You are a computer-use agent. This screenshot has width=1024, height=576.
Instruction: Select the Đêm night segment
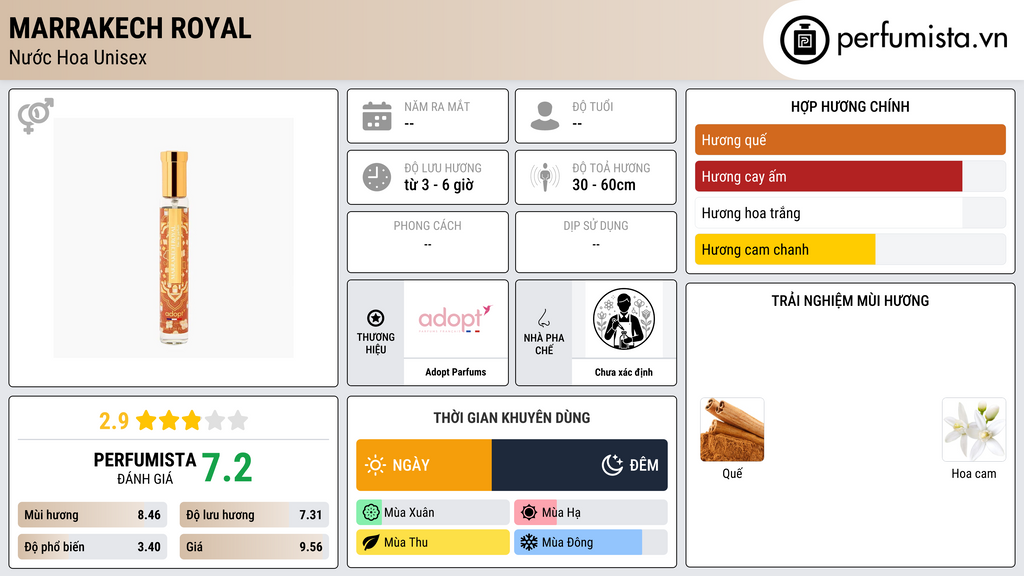click(x=580, y=465)
